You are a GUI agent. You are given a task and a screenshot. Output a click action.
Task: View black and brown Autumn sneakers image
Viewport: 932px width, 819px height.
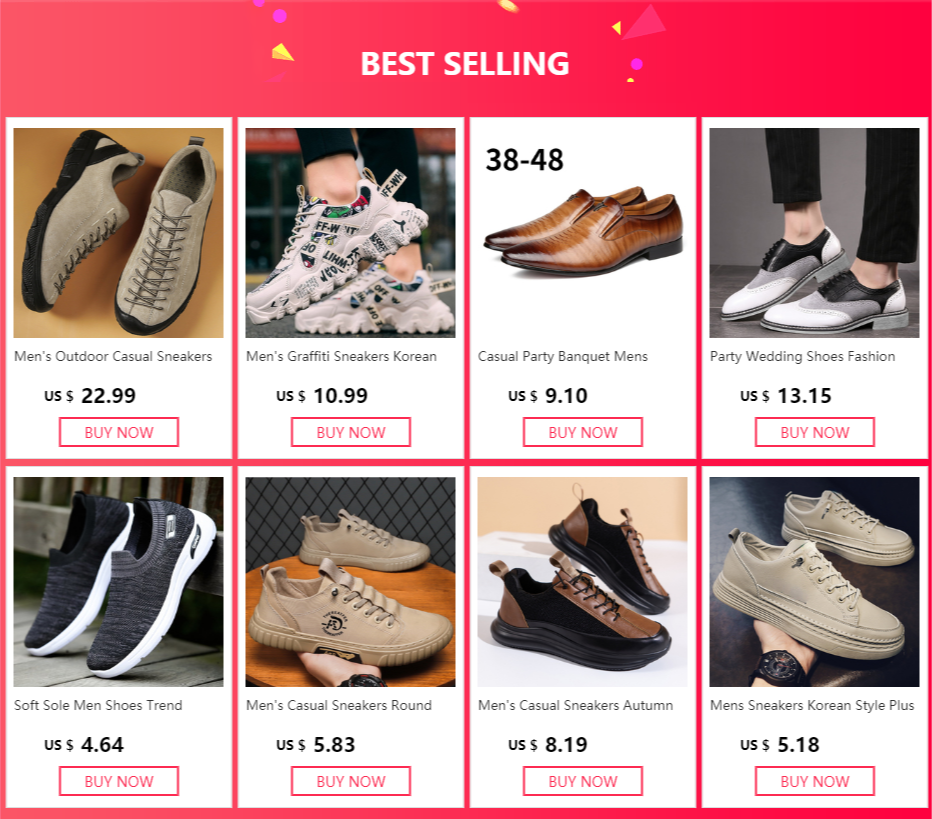point(582,582)
